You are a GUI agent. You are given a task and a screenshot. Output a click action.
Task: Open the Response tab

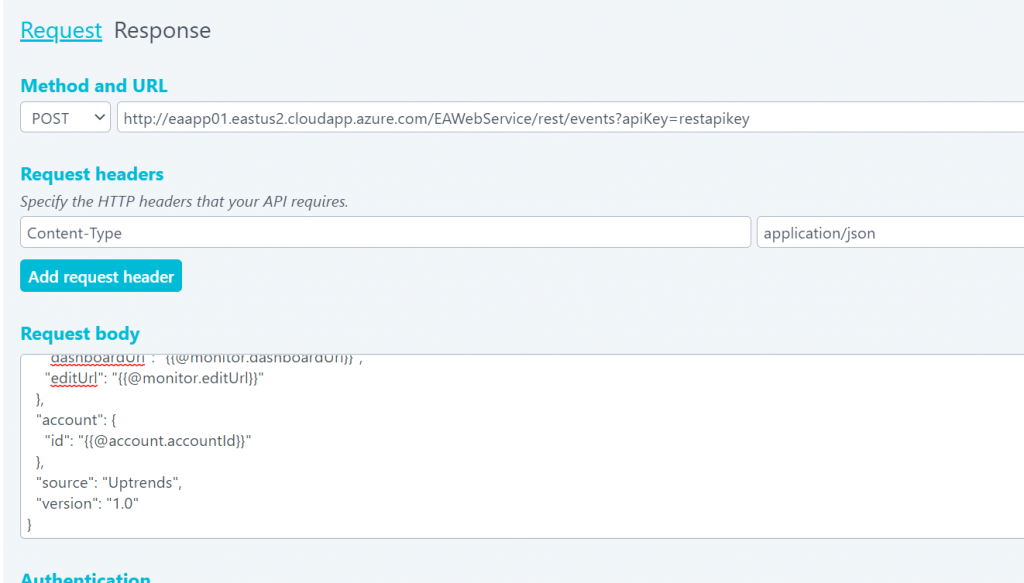click(x=162, y=31)
